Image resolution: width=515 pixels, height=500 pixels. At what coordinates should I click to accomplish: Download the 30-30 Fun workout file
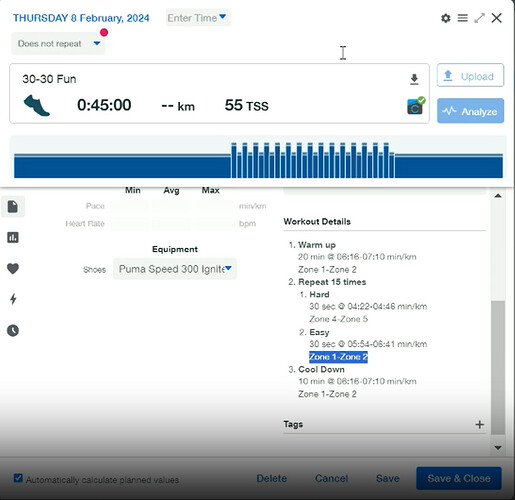coord(414,79)
